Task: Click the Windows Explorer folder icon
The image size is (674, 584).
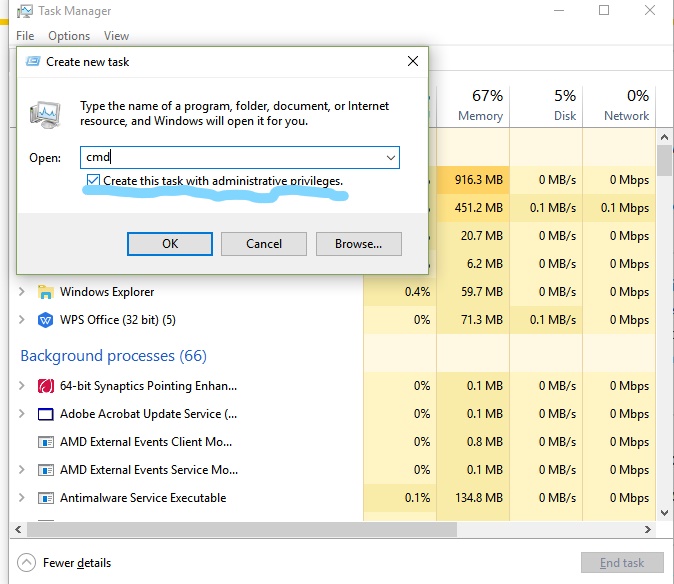Action: coord(45,292)
